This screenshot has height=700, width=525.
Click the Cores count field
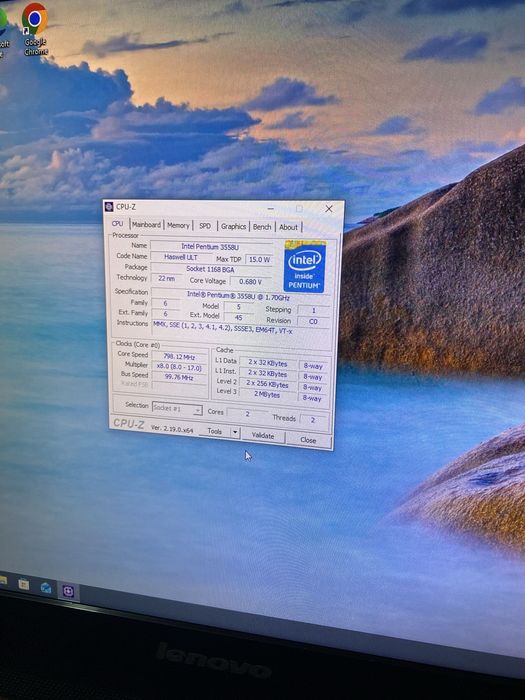coord(247,414)
